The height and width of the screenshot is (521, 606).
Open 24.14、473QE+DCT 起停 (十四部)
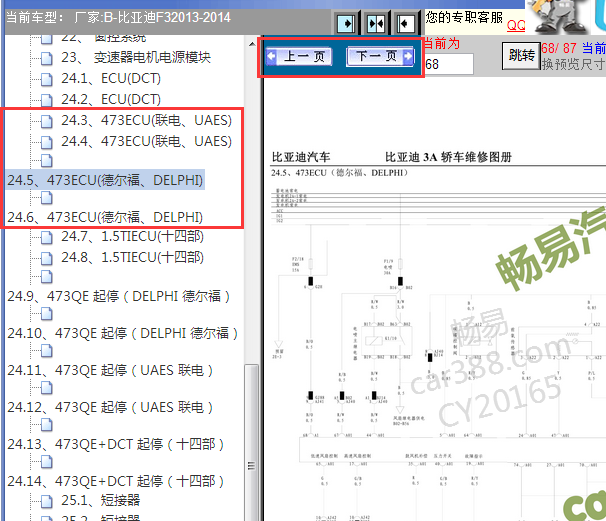click(116, 482)
